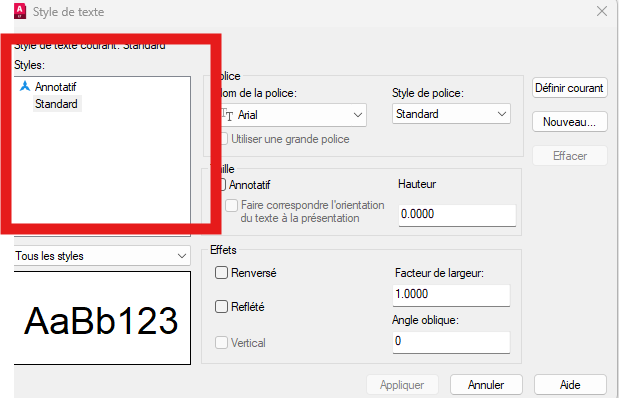
Task: Open the Arial font name dropdown
Action: (x=294, y=115)
